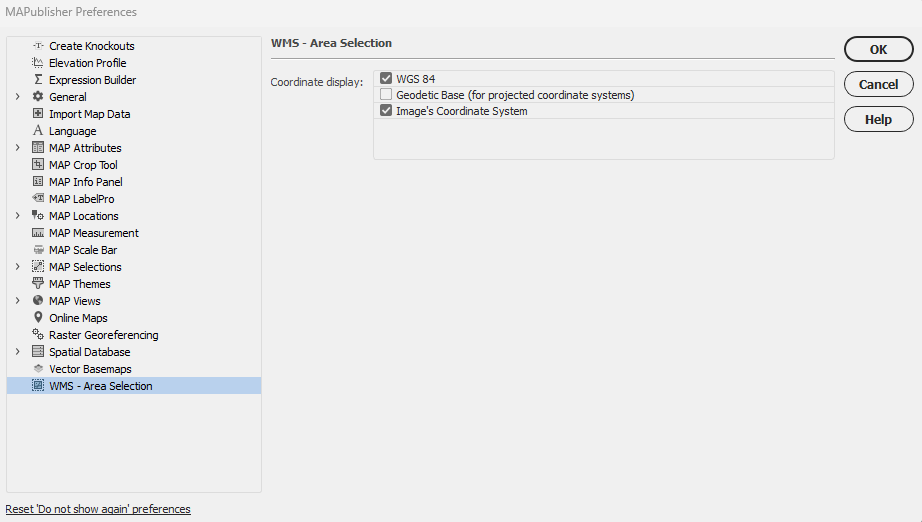Click the 'Coordinate display:' label
The width and height of the screenshot is (922, 522).
[317, 82]
